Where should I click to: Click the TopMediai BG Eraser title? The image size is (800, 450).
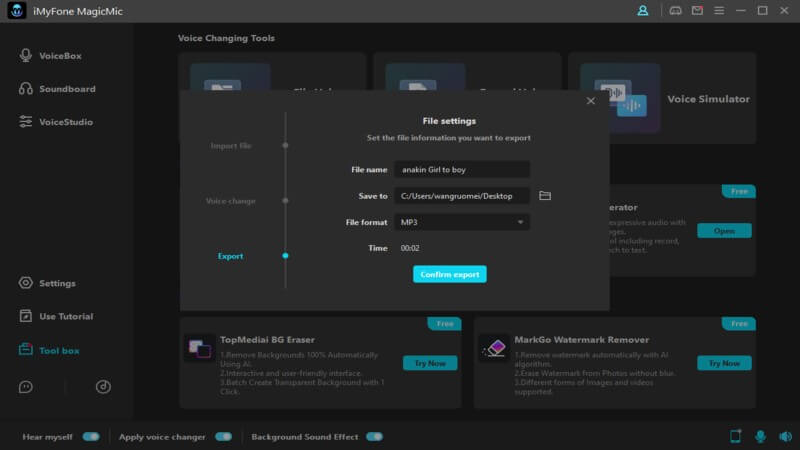point(267,340)
